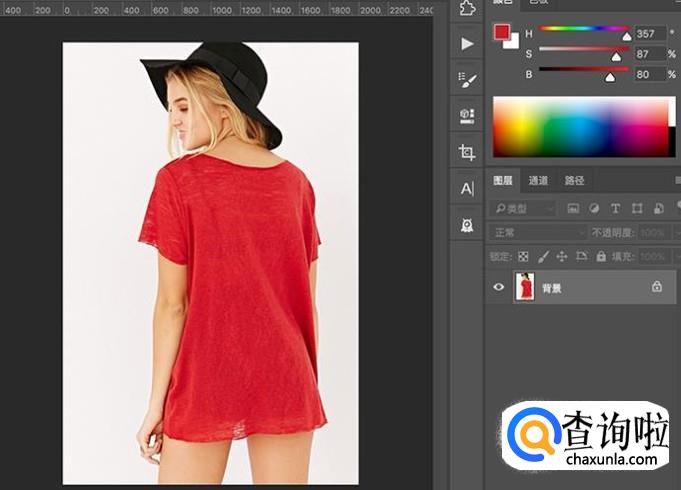Expand the 不透明度 opacity value dropdown

672,233
